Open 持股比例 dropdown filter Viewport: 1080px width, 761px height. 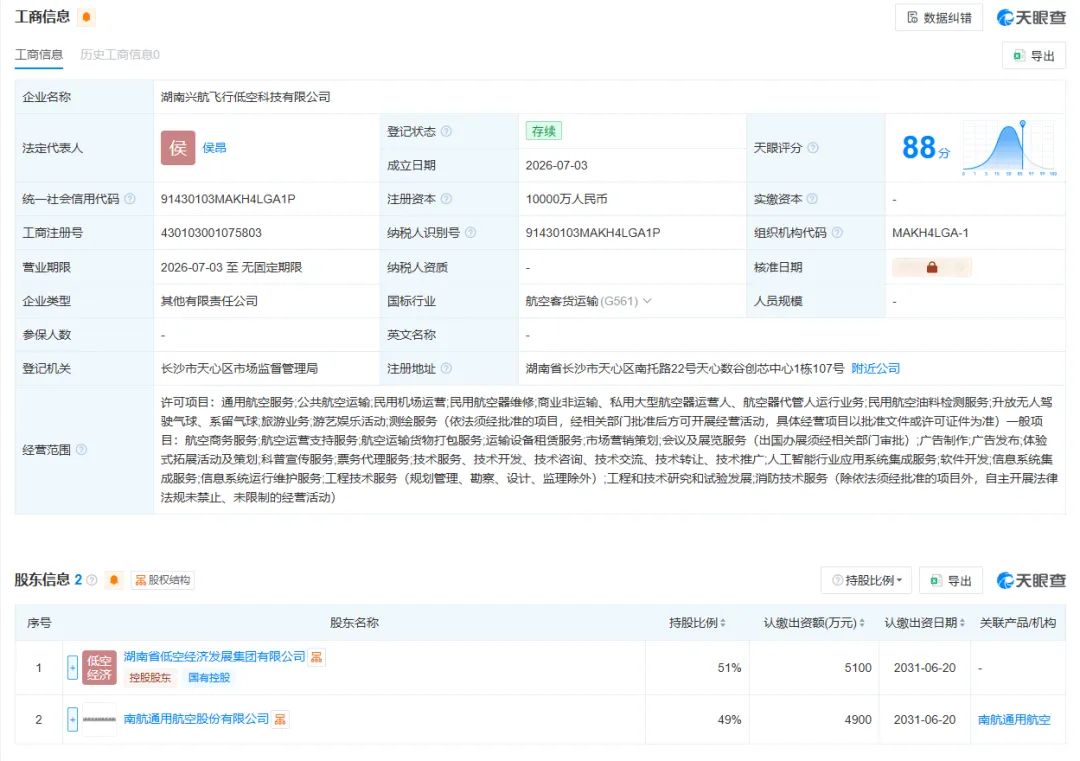866,581
